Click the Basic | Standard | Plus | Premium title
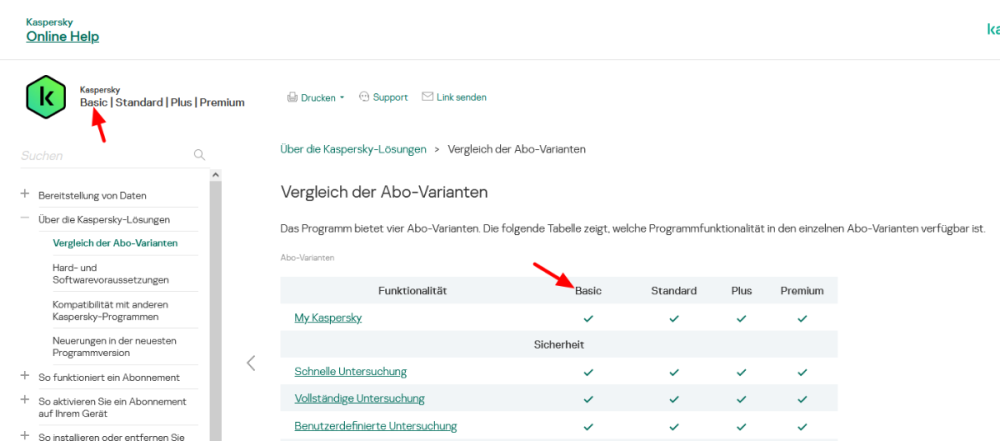 (162, 102)
